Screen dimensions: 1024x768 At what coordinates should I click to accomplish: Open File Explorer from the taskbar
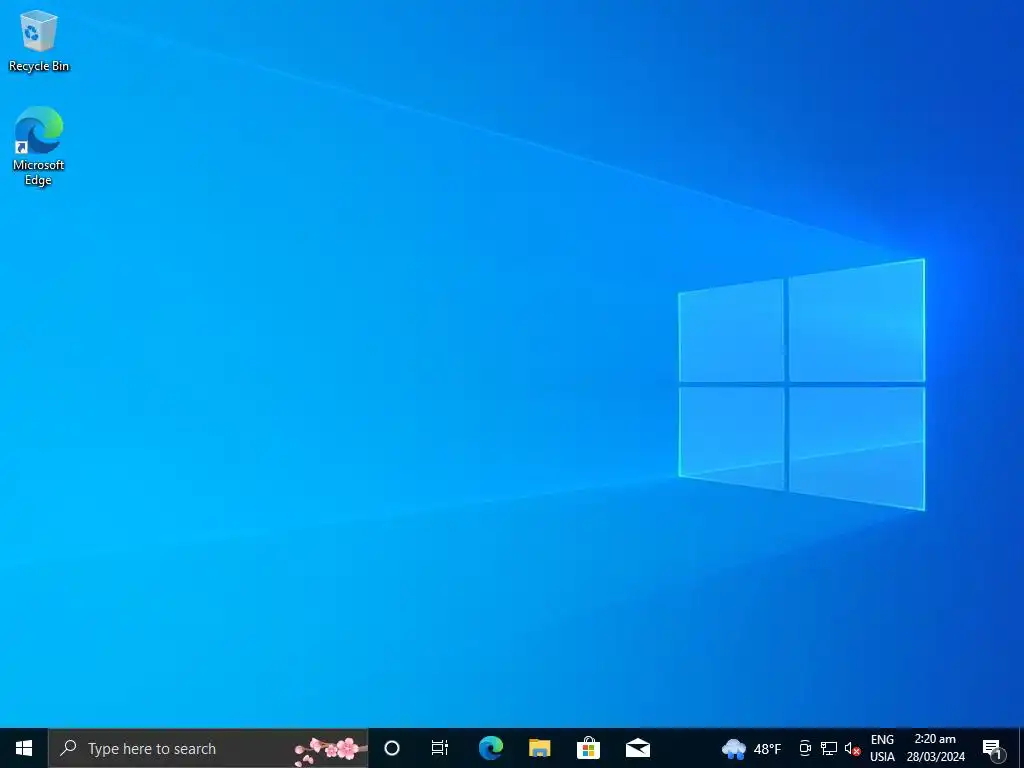pyautogui.click(x=539, y=748)
